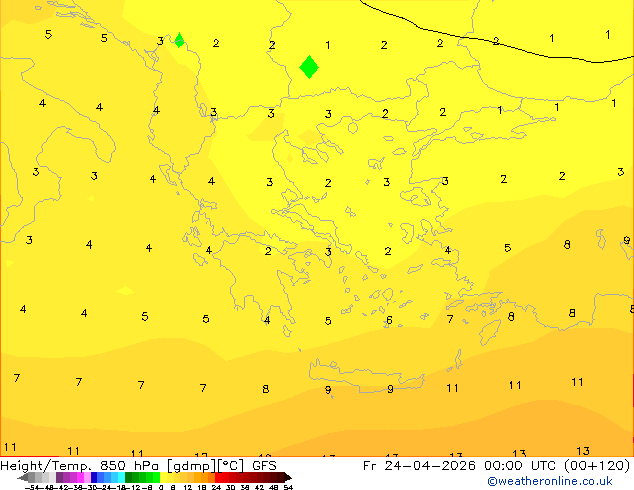This screenshot has height=490, width=634.
Task: Pick the darkest green legend swatch
Action: 128,477
